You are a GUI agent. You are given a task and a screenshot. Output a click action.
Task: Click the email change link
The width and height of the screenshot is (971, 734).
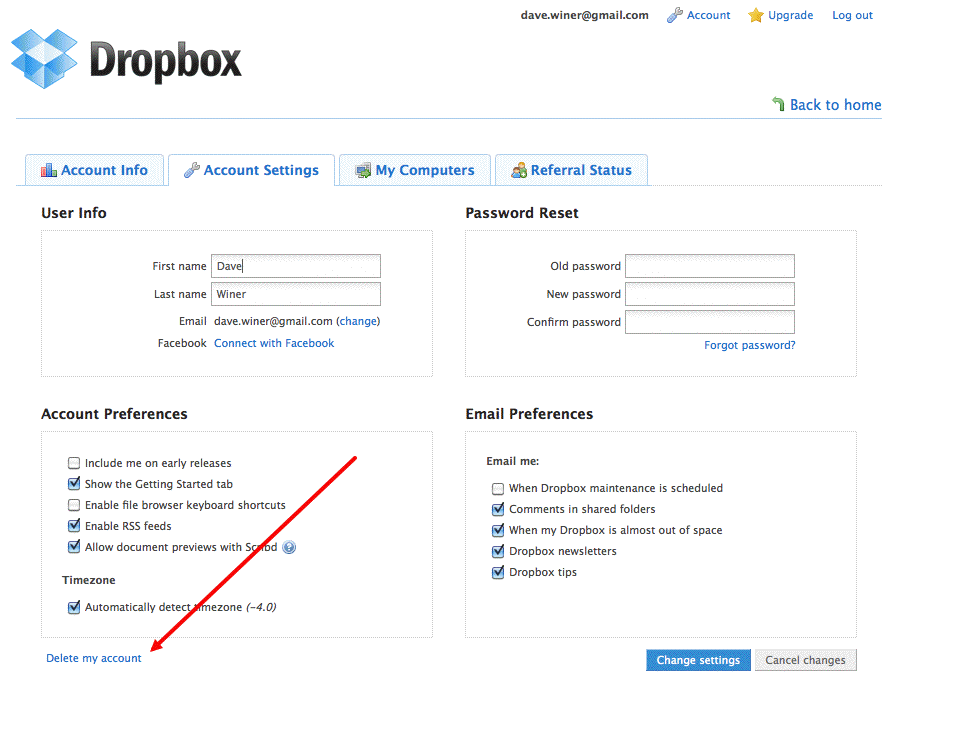pos(358,321)
